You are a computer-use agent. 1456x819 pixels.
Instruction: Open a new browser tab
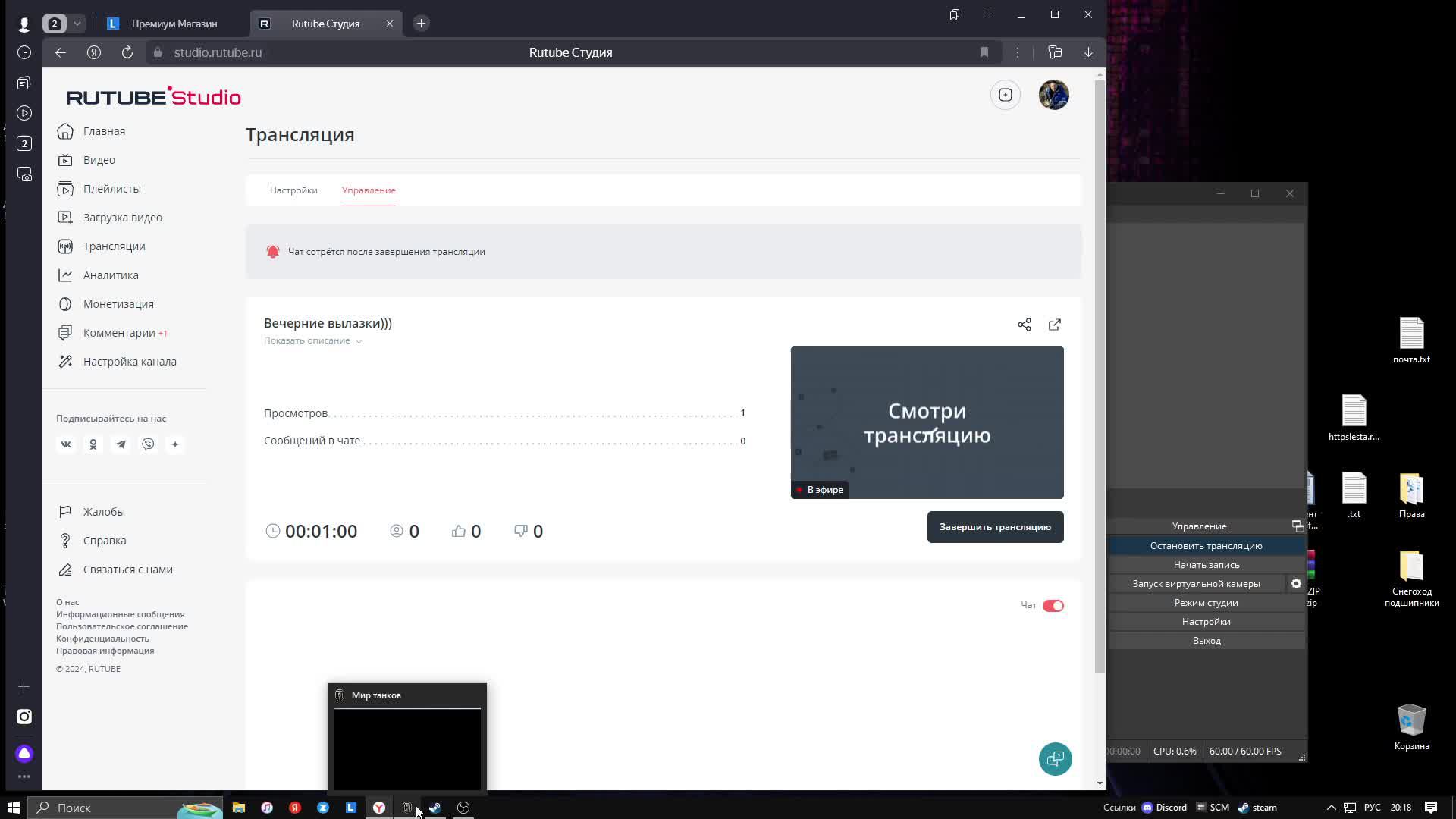[422, 24]
